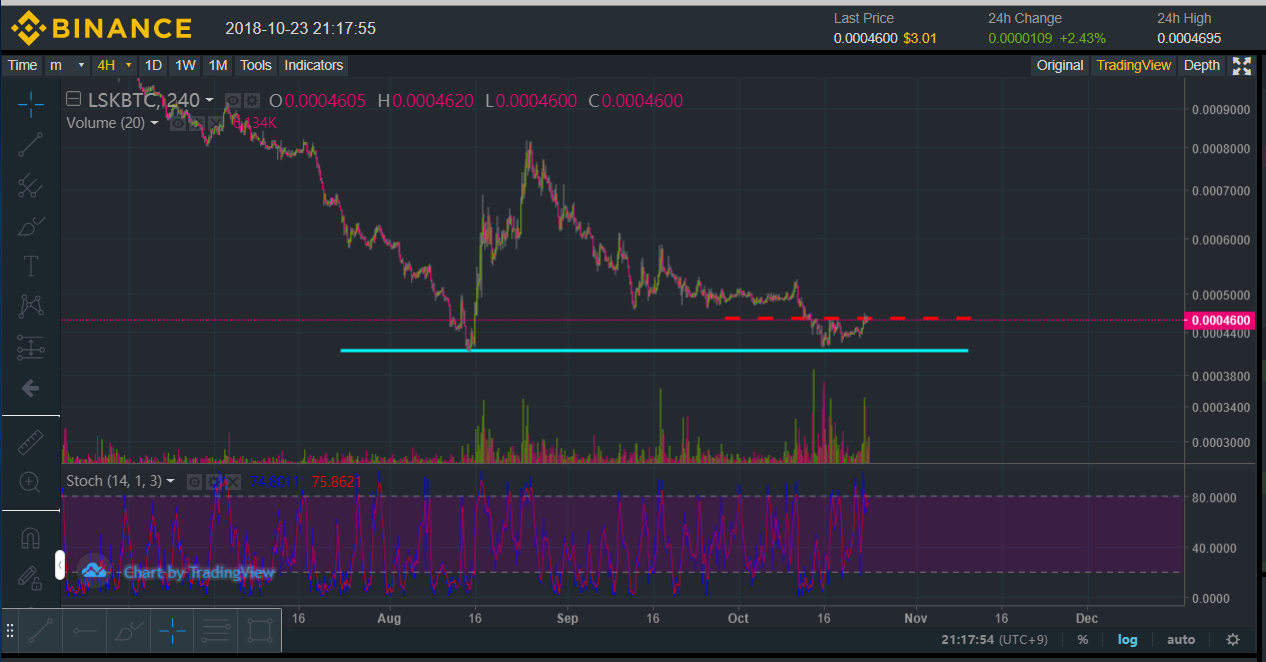Screen dimensions: 1266x662
Task: Select the trend line drawing tool
Action: [31, 144]
